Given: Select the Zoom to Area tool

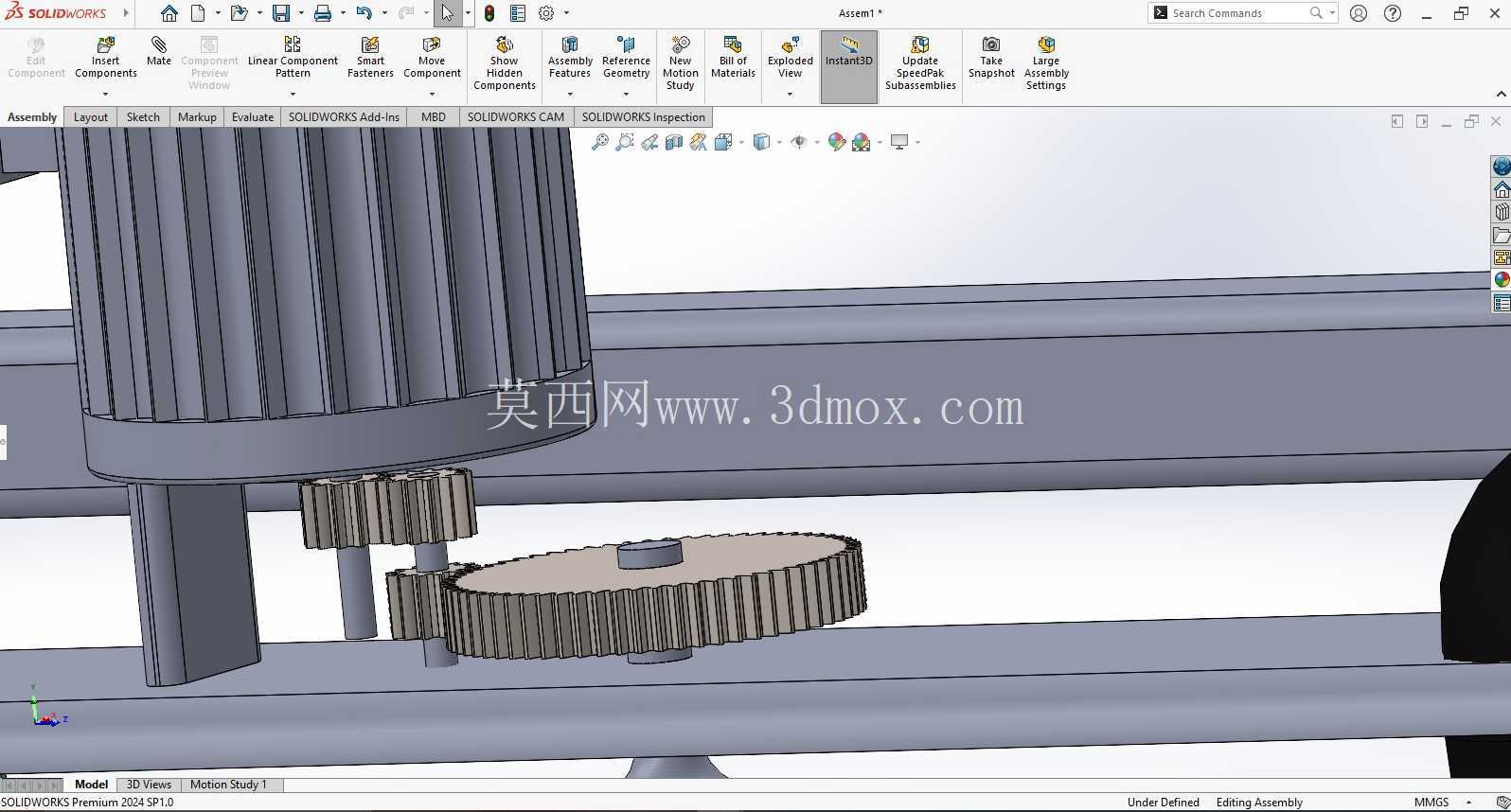Looking at the screenshot, I should 624,142.
